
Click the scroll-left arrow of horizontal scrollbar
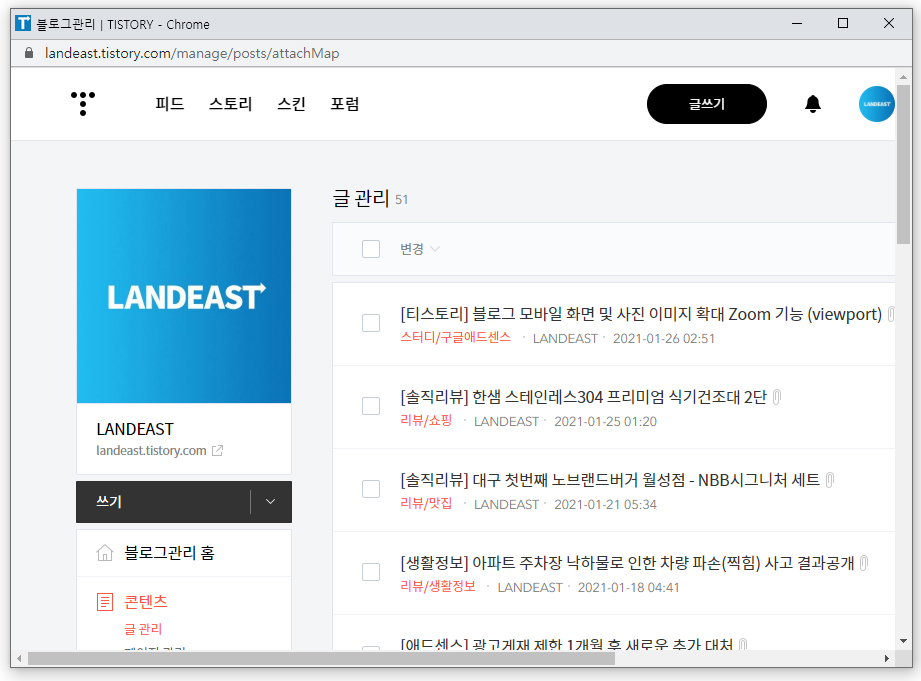19,659
